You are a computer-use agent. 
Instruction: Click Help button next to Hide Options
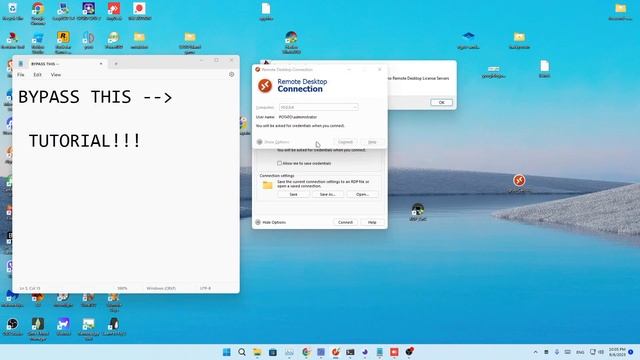[x=372, y=222]
